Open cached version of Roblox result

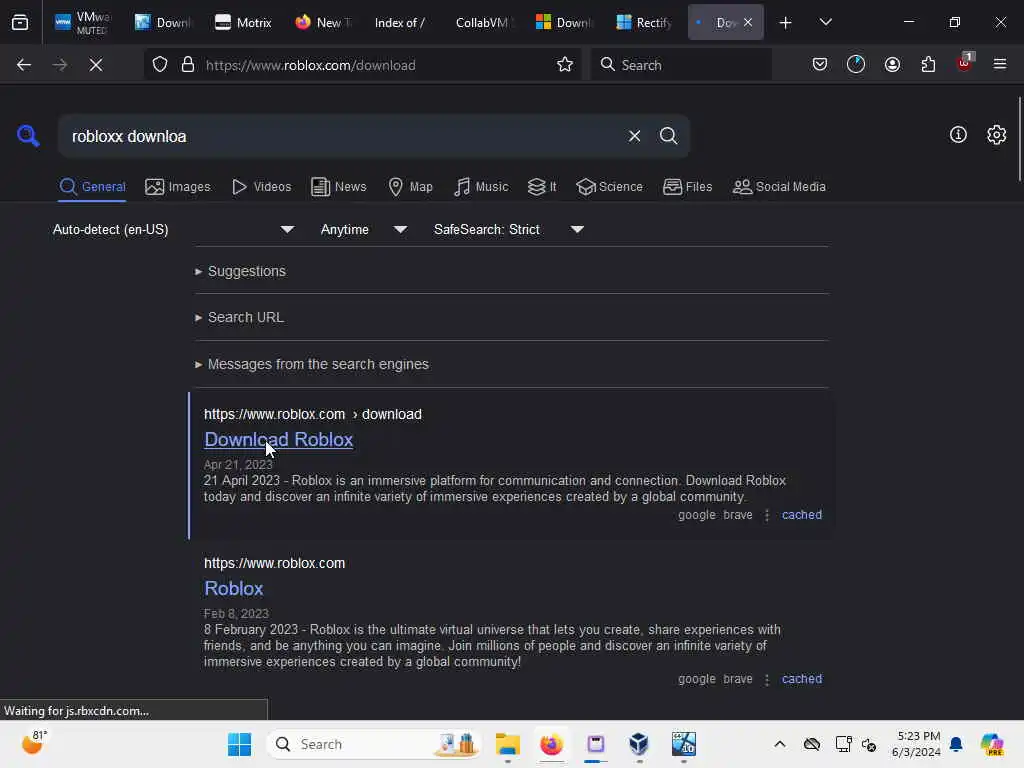pos(802,679)
